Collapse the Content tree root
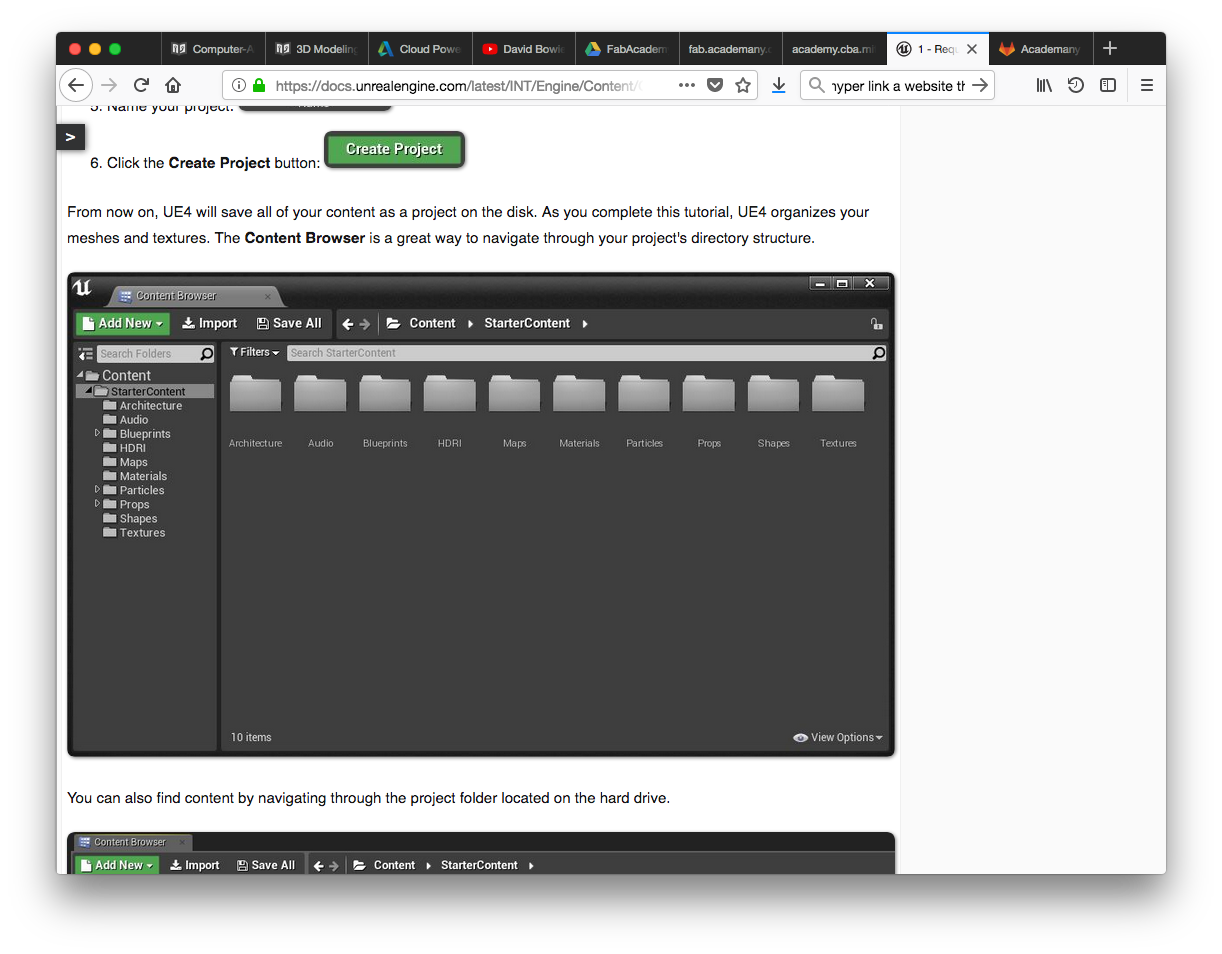The width and height of the screenshot is (1222, 954). pyautogui.click(x=80, y=376)
